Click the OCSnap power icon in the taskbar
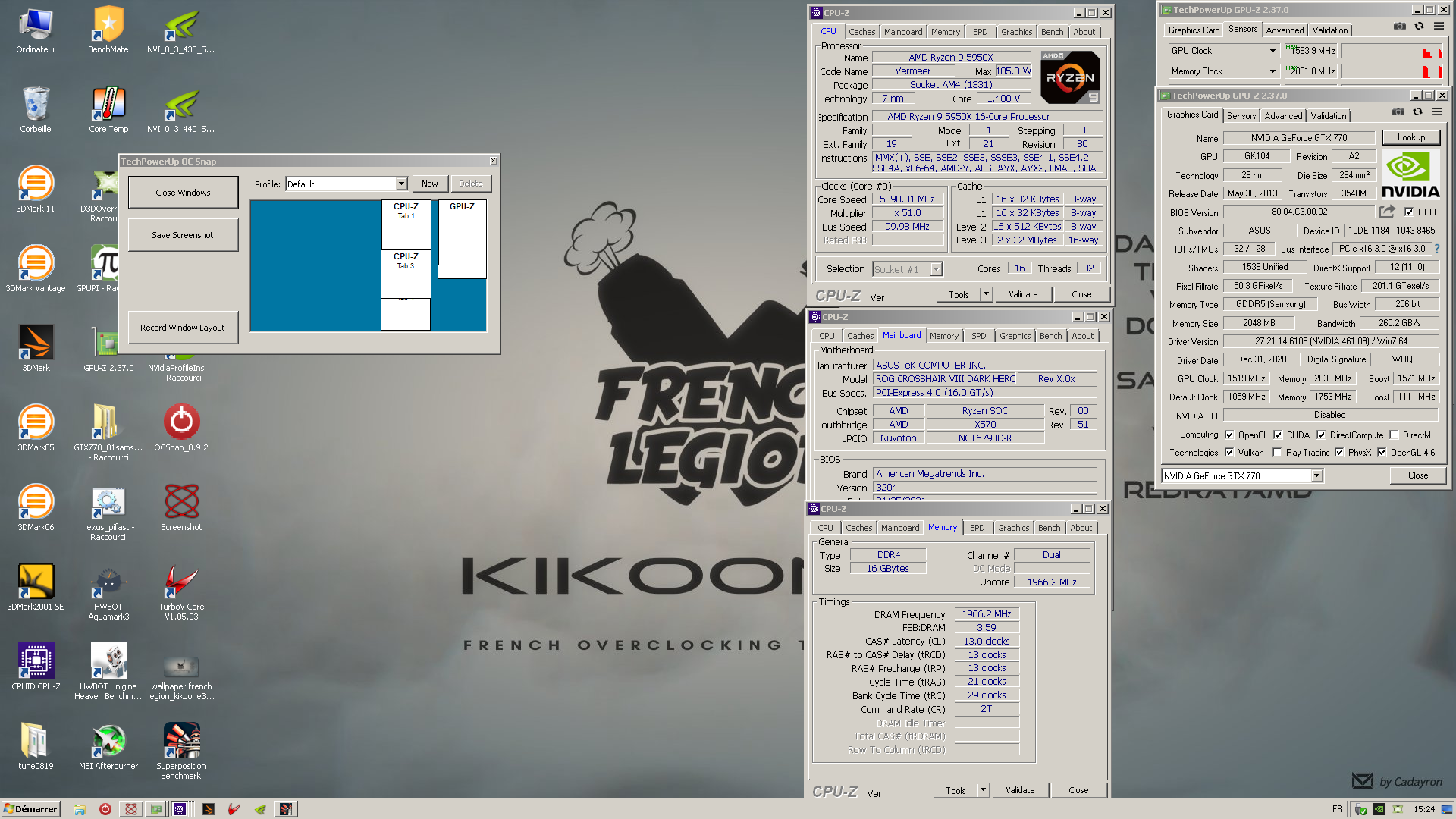This screenshot has height=819, width=1456. click(105, 809)
